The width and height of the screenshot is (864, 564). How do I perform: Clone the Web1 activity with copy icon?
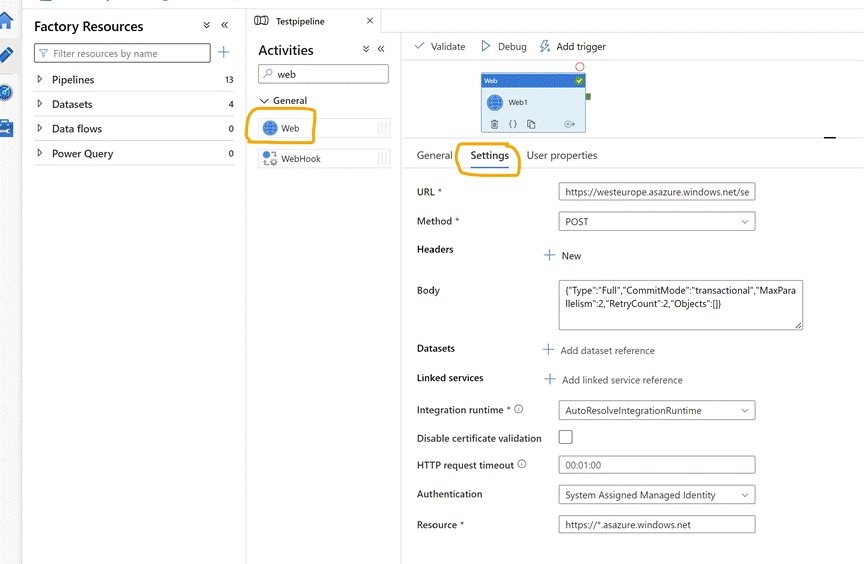tap(531, 124)
